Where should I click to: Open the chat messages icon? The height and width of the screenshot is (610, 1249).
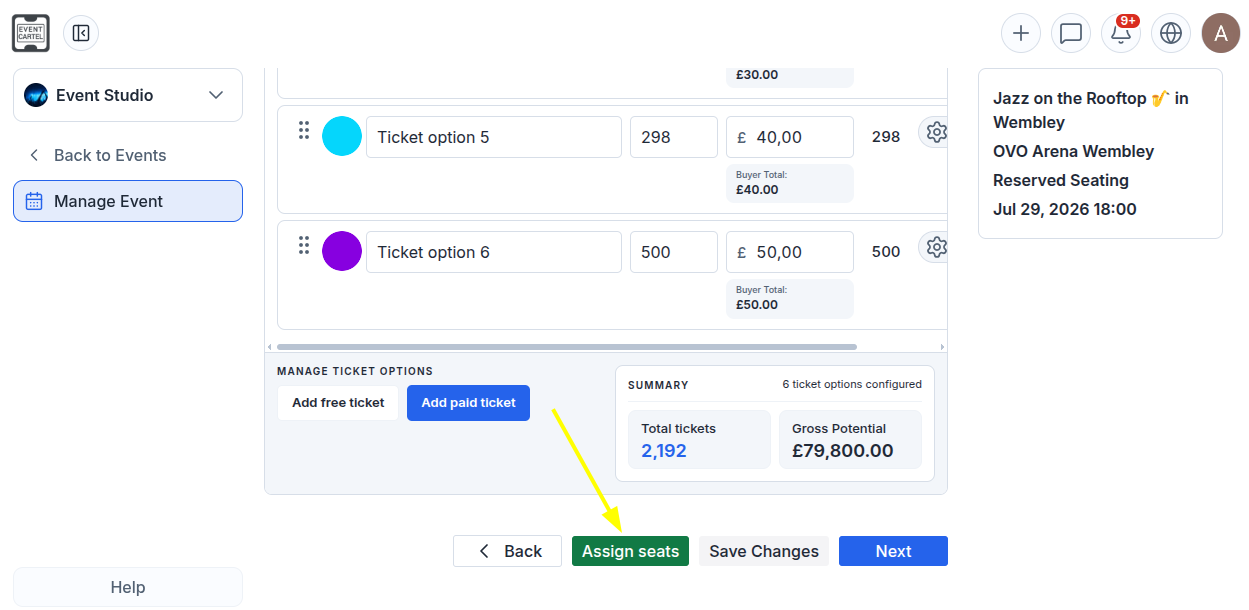click(x=1071, y=33)
